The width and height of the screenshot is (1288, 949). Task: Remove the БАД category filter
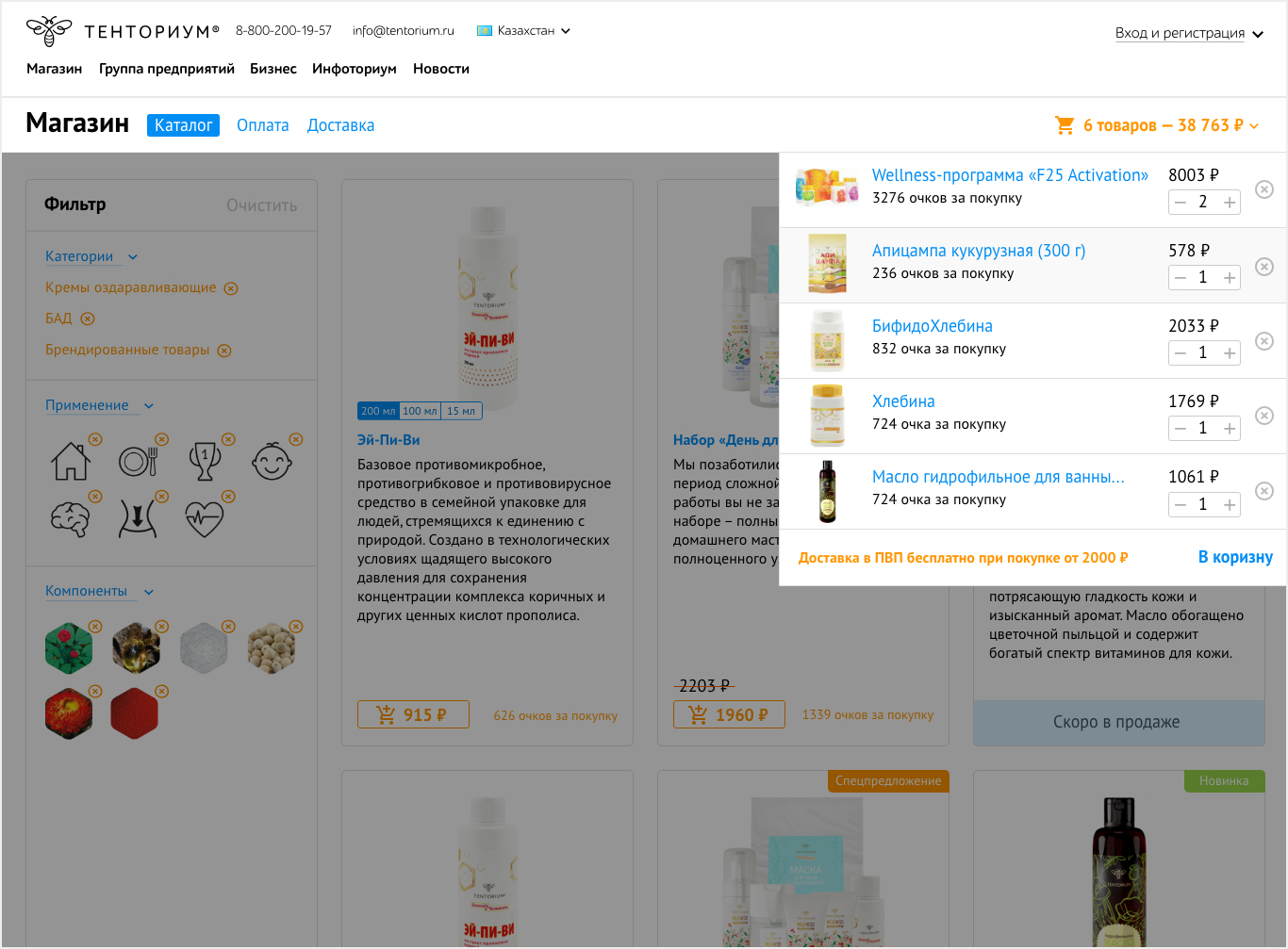pyautogui.click(x=88, y=319)
